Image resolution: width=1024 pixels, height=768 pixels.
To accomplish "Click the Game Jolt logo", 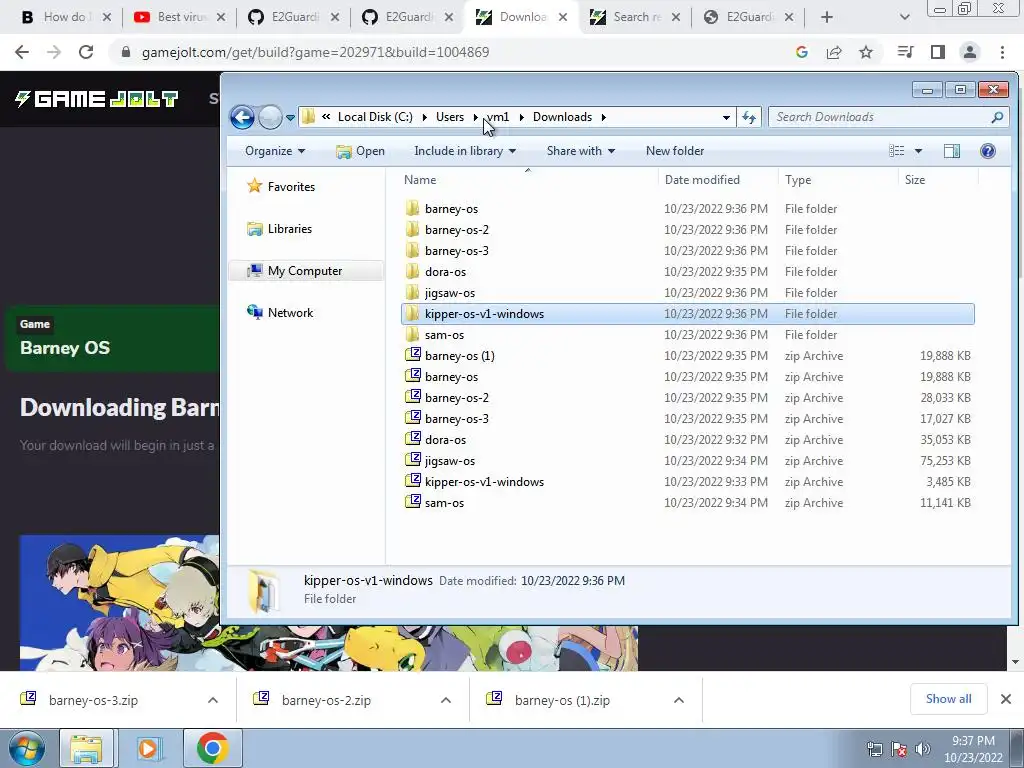I will point(96,99).
